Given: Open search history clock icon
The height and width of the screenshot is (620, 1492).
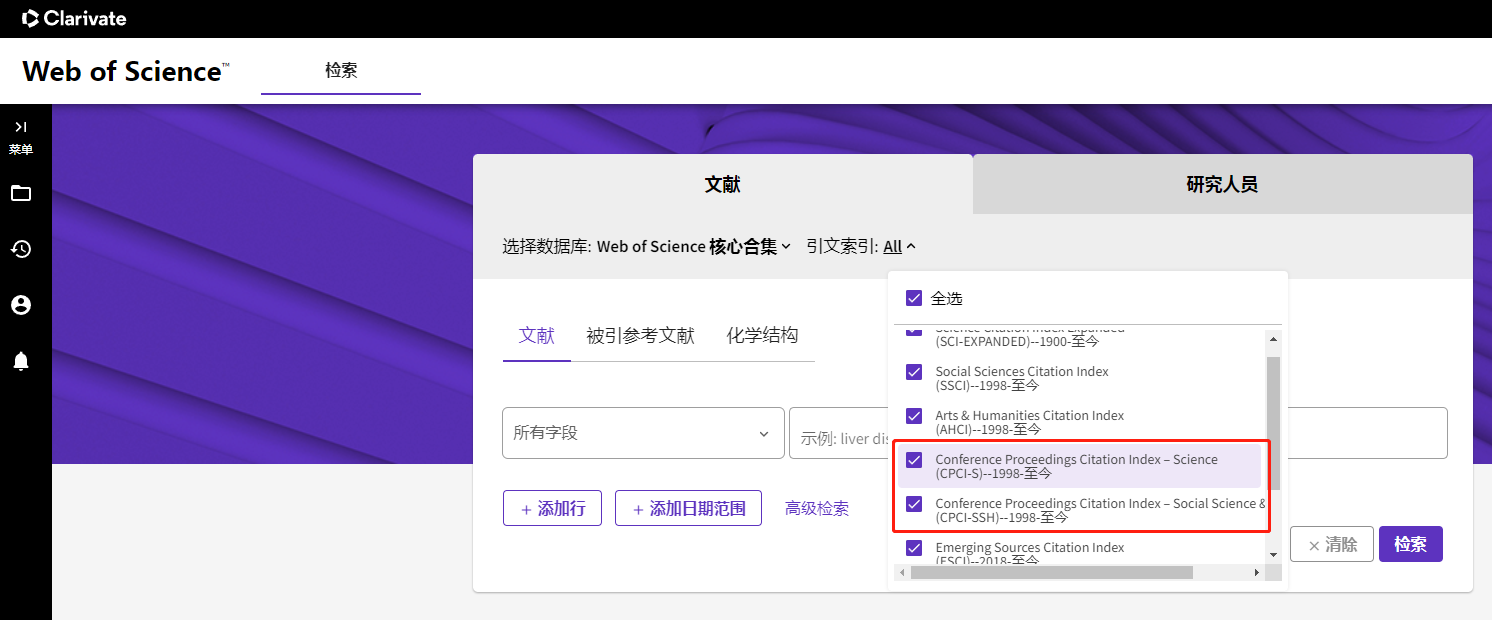Looking at the screenshot, I should point(20,249).
